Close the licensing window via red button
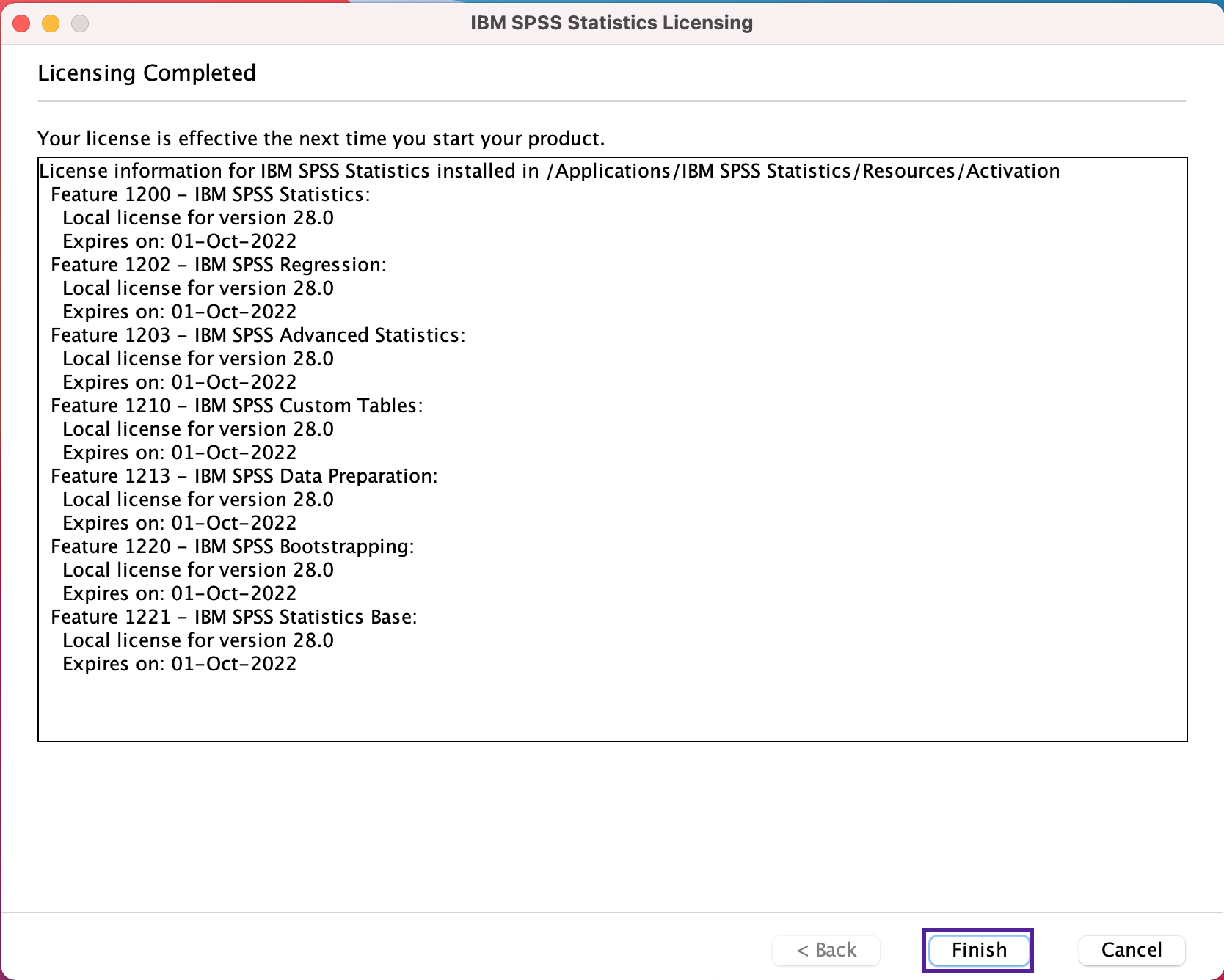Image resolution: width=1224 pixels, height=980 pixels. [21, 23]
